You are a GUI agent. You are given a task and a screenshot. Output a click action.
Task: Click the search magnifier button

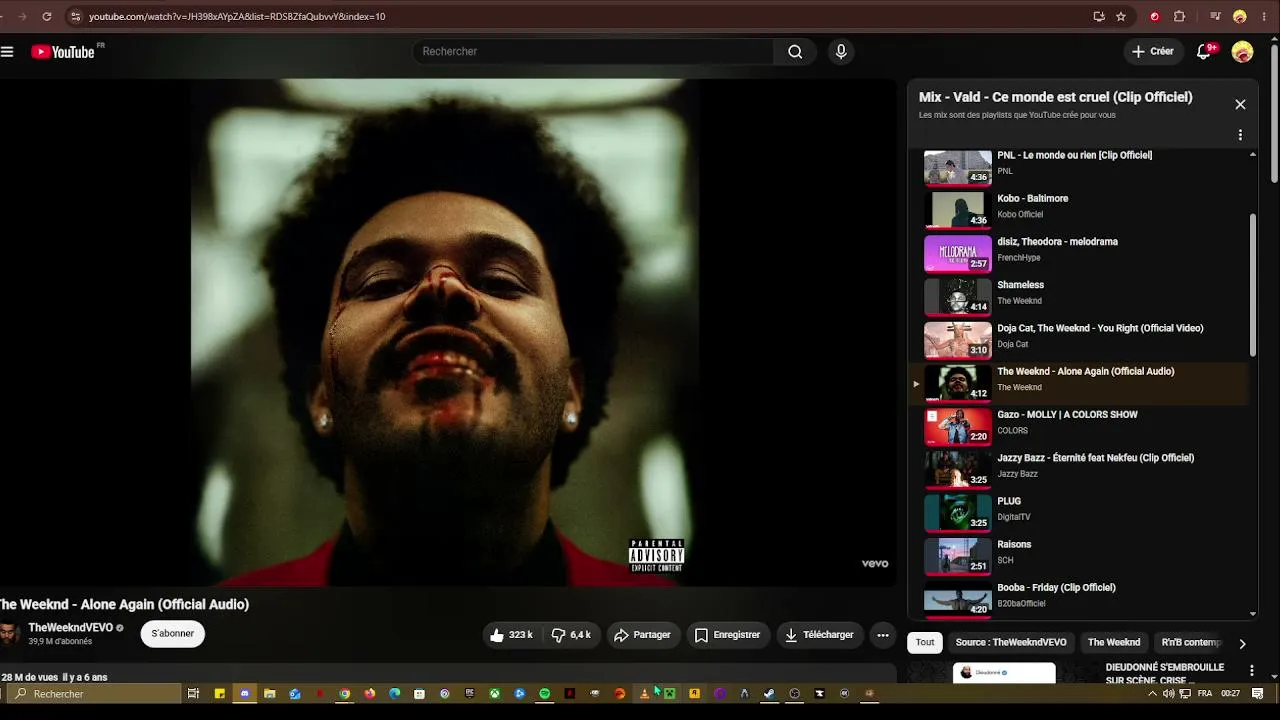pos(795,52)
